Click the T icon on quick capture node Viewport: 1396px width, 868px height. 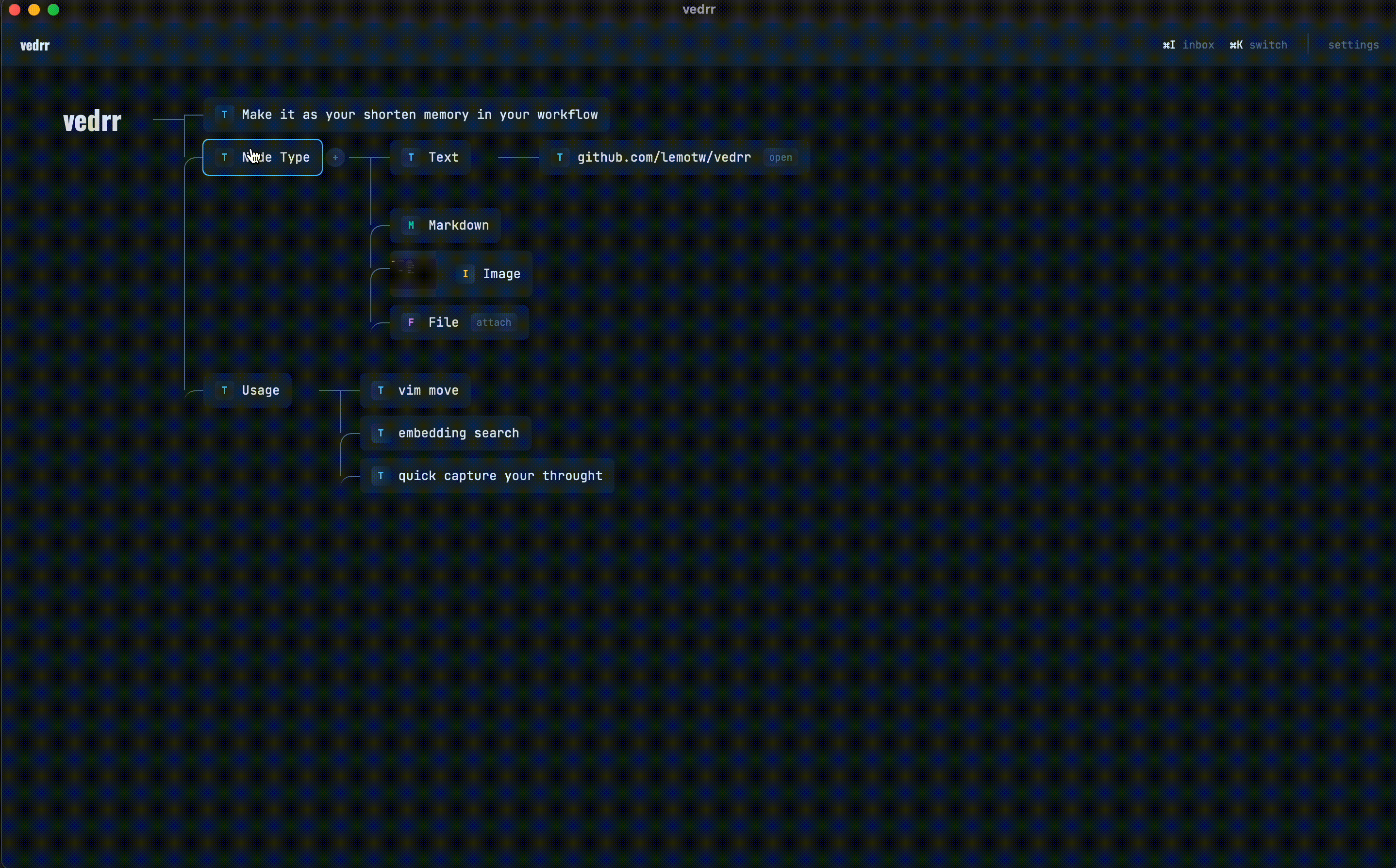click(381, 476)
